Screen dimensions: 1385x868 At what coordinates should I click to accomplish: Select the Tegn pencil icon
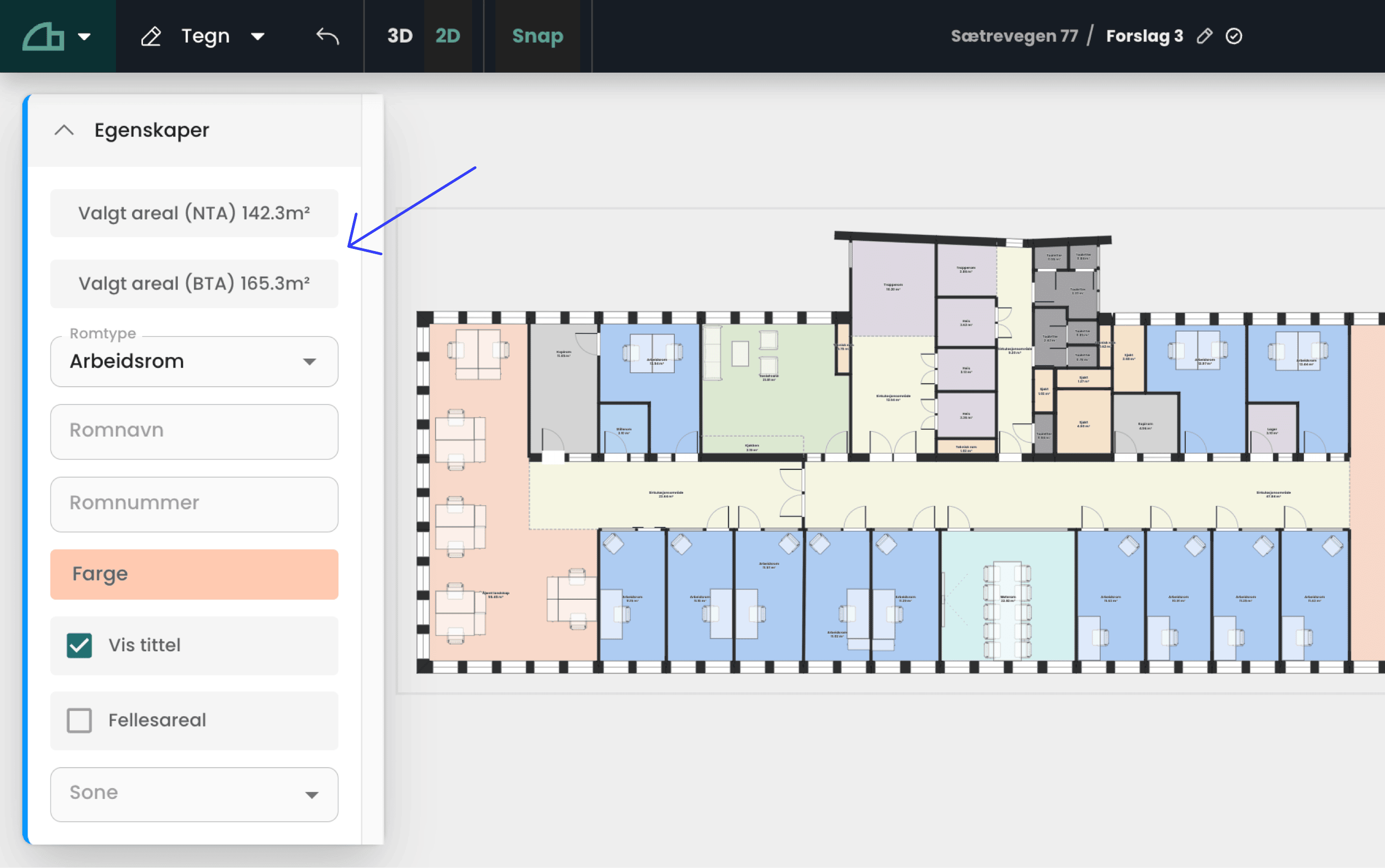151,36
